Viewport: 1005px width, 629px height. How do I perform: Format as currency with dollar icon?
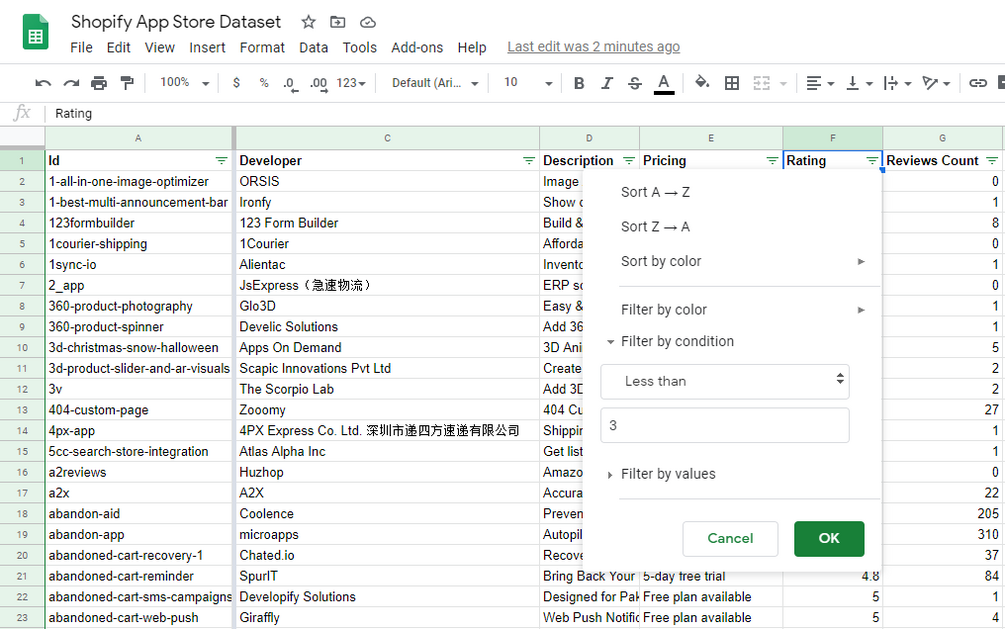pos(237,83)
